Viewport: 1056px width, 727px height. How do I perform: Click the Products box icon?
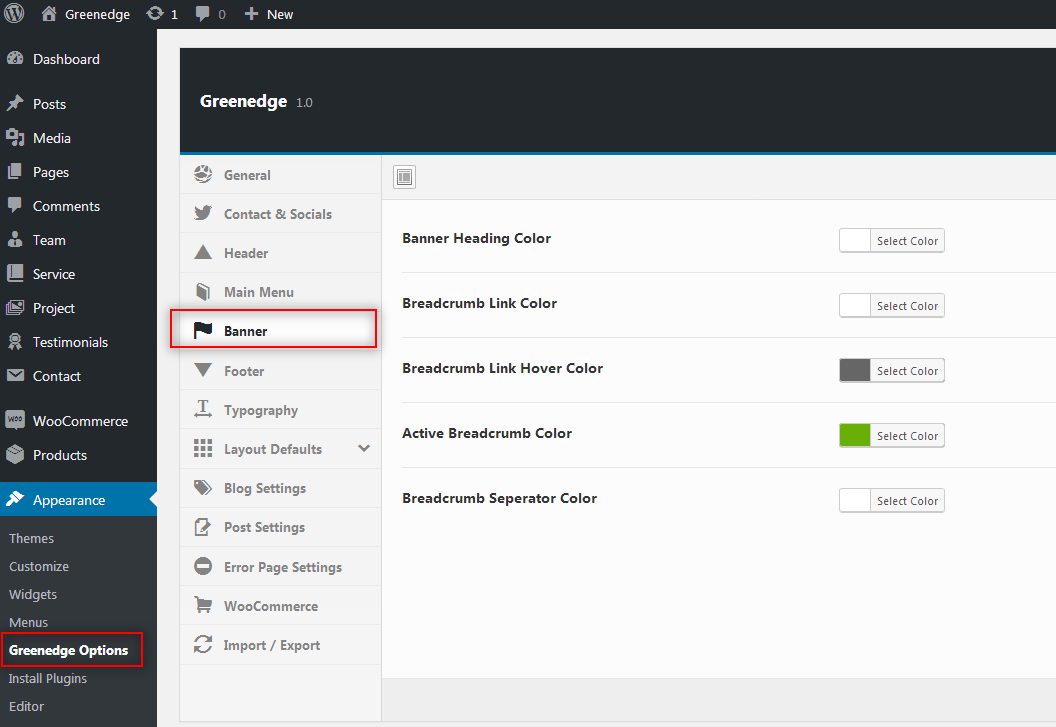coord(15,455)
